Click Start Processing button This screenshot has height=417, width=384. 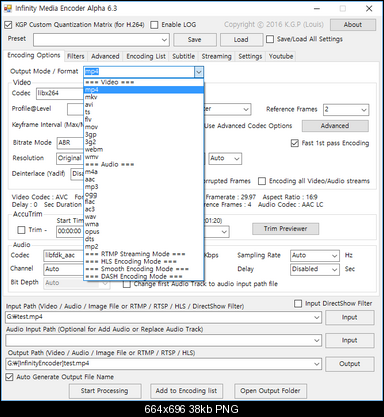point(105,391)
